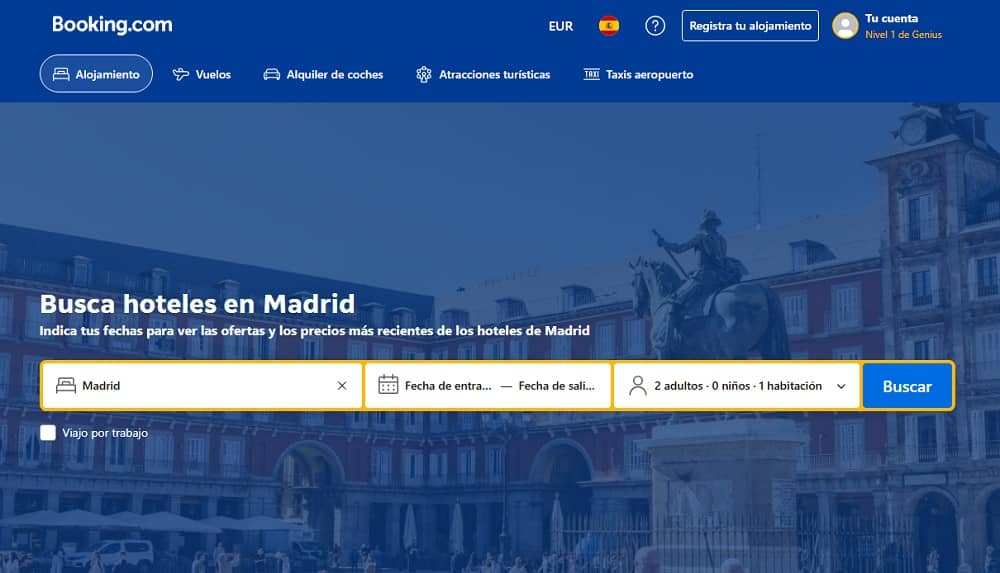Open account via profile avatar icon
This screenshot has width=1000, height=573.
pyautogui.click(x=845, y=26)
